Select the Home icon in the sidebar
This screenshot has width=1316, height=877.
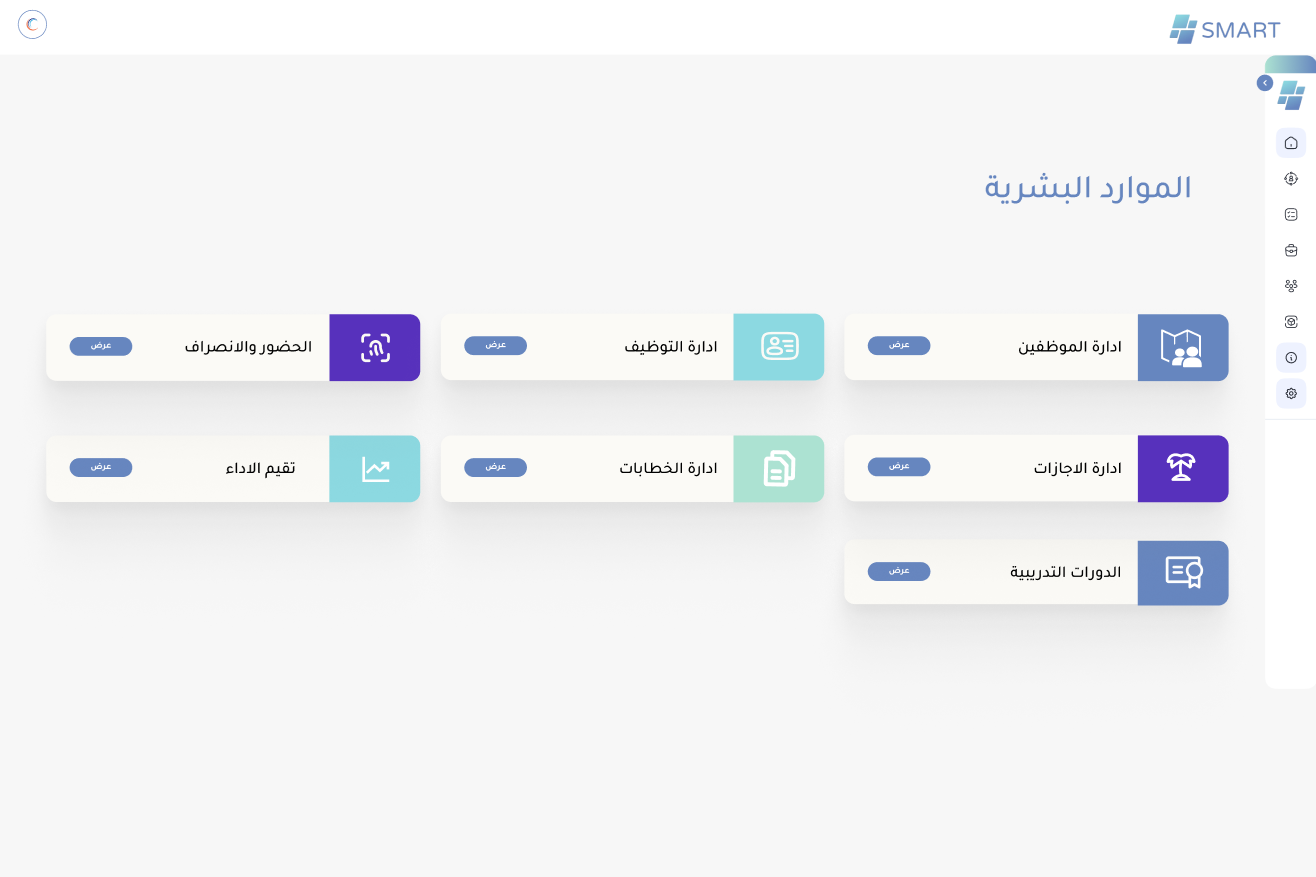(1291, 143)
